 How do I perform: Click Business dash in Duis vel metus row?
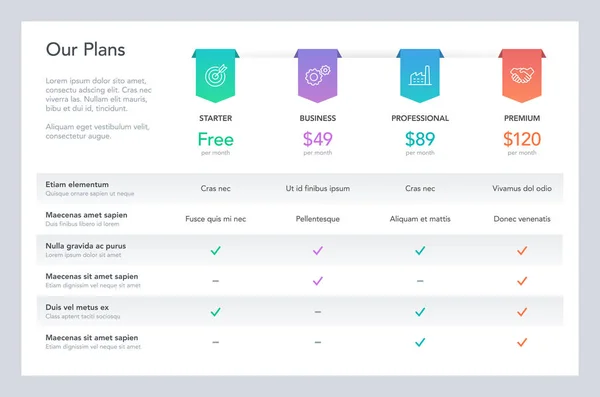click(x=318, y=312)
